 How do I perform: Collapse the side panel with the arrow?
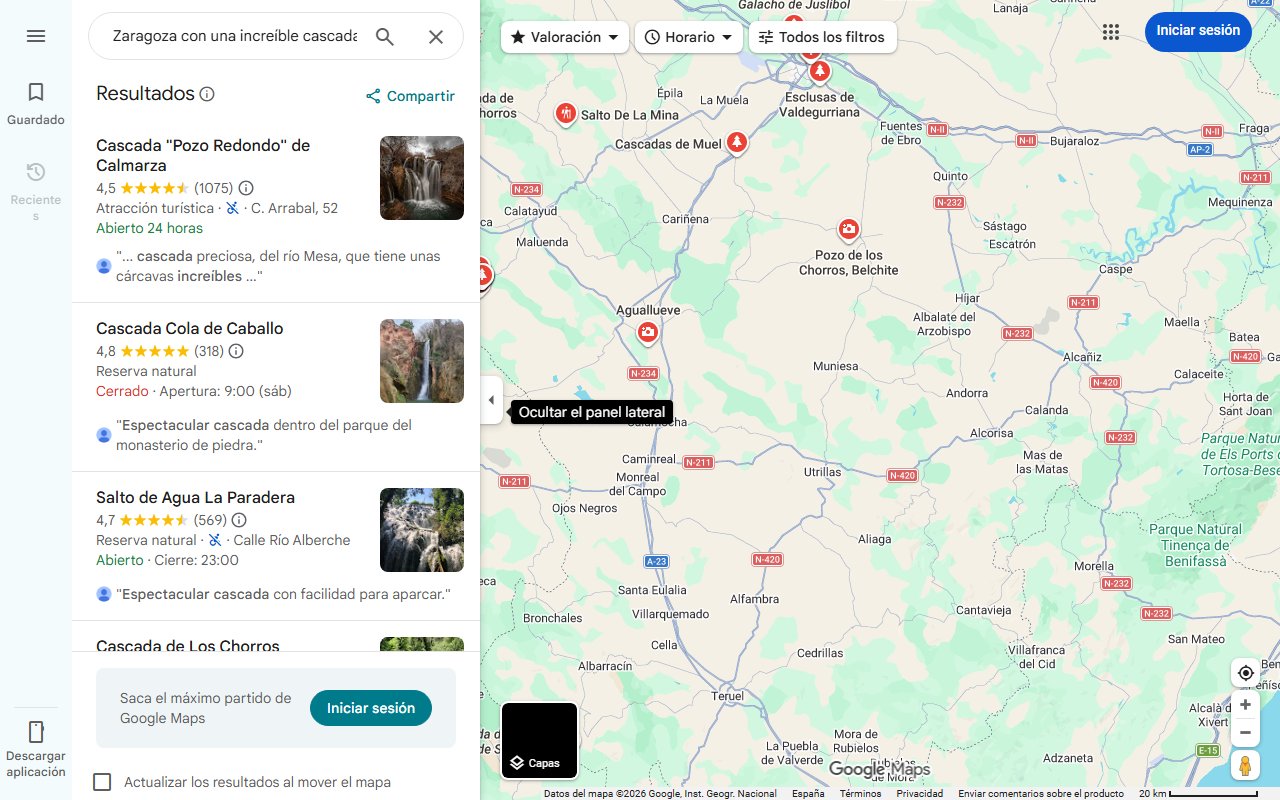coord(491,399)
